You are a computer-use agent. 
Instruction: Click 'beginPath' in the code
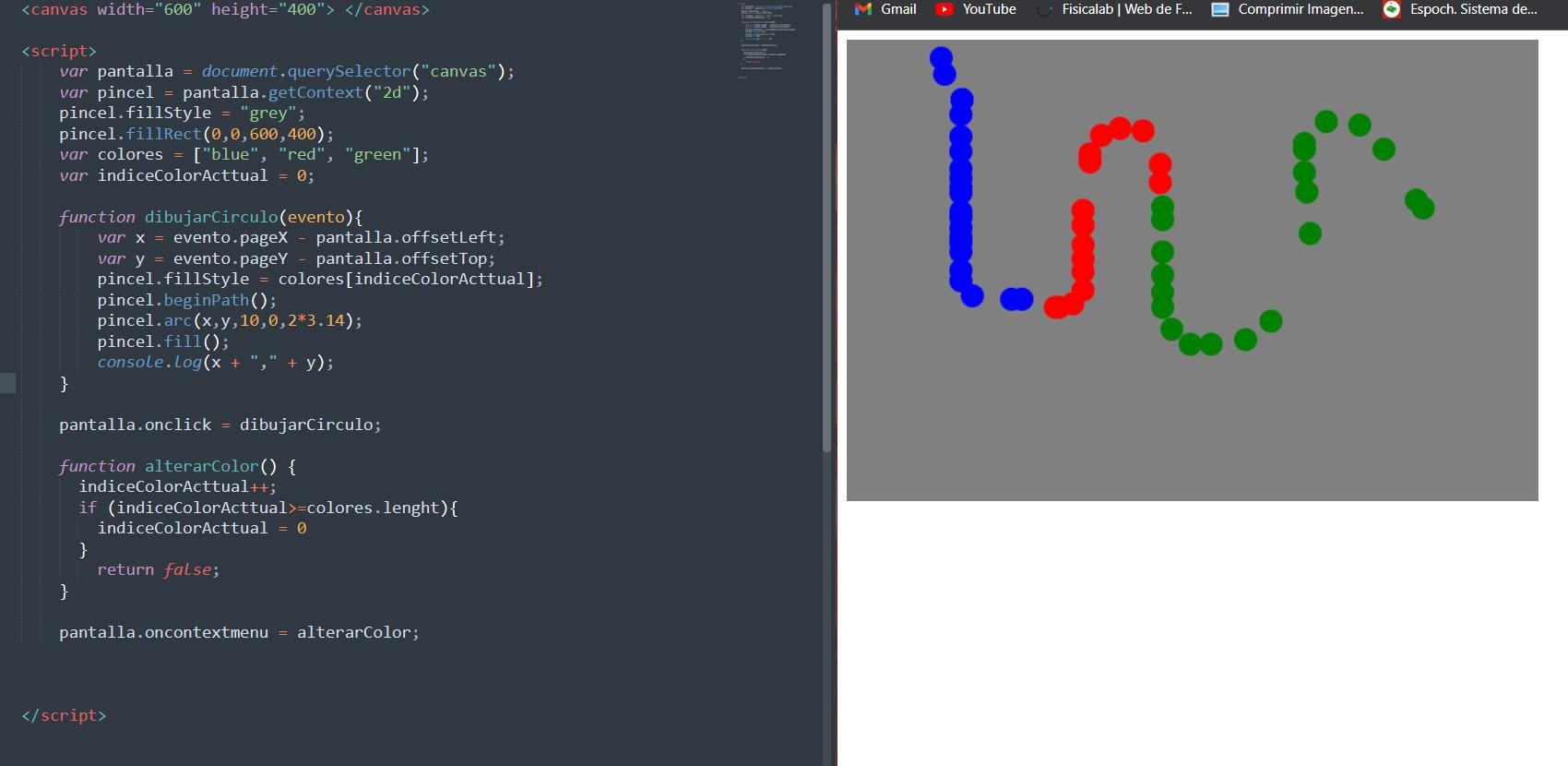pos(207,300)
